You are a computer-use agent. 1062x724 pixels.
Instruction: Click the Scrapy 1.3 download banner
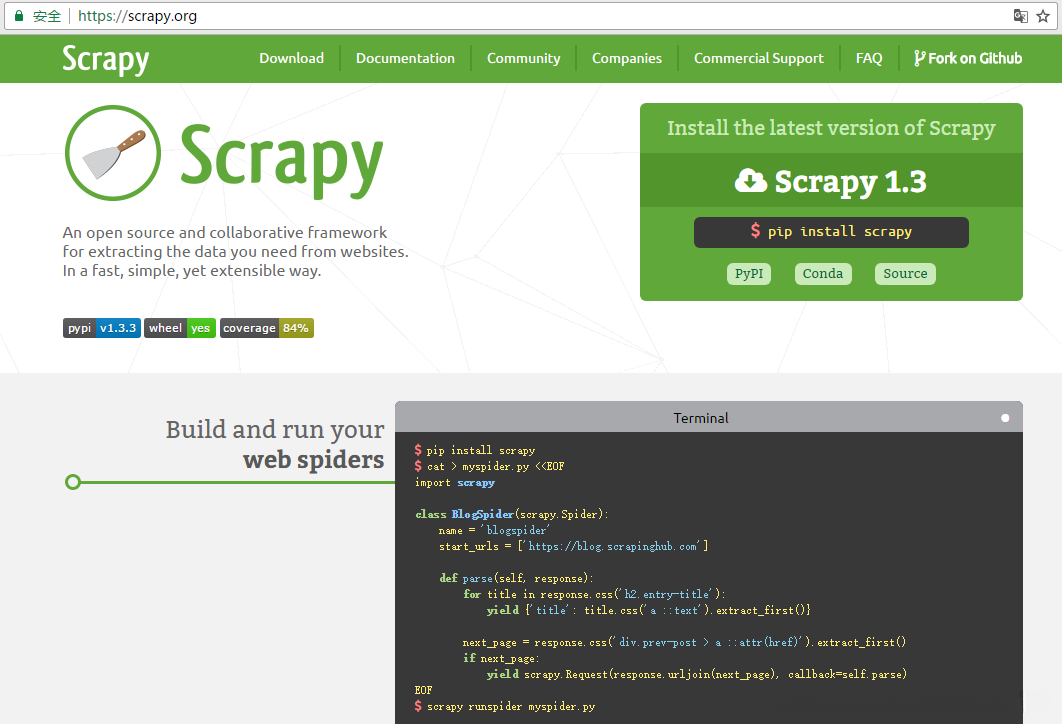point(831,180)
